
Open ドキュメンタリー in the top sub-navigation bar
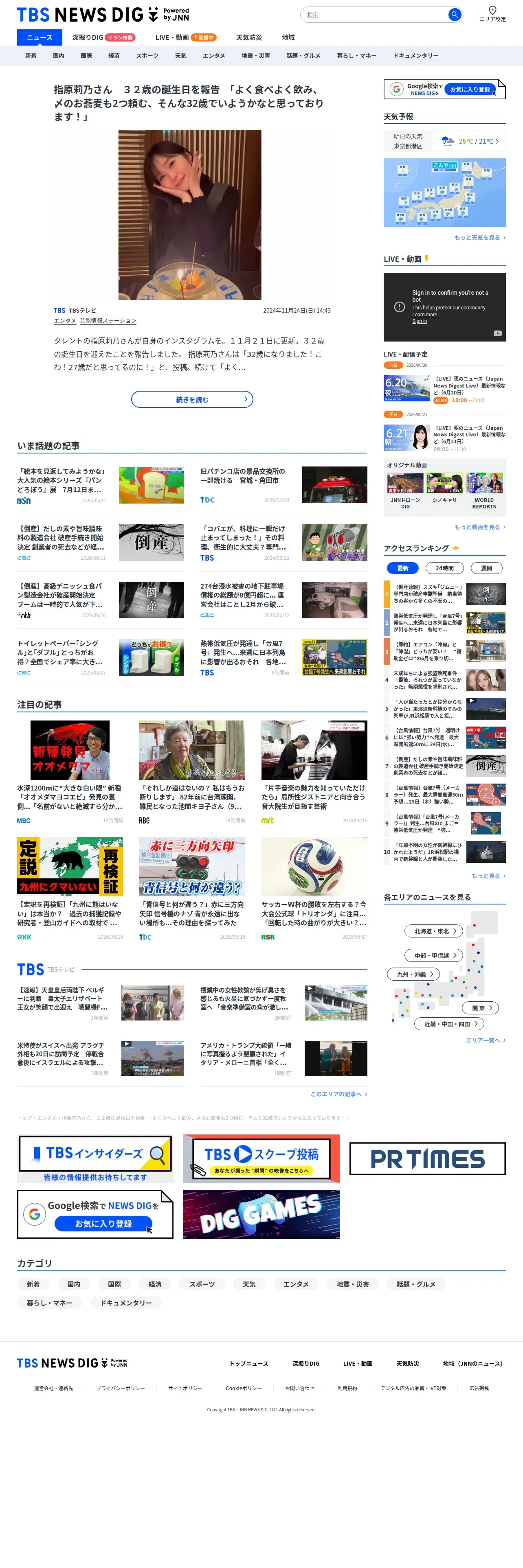click(416, 55)
